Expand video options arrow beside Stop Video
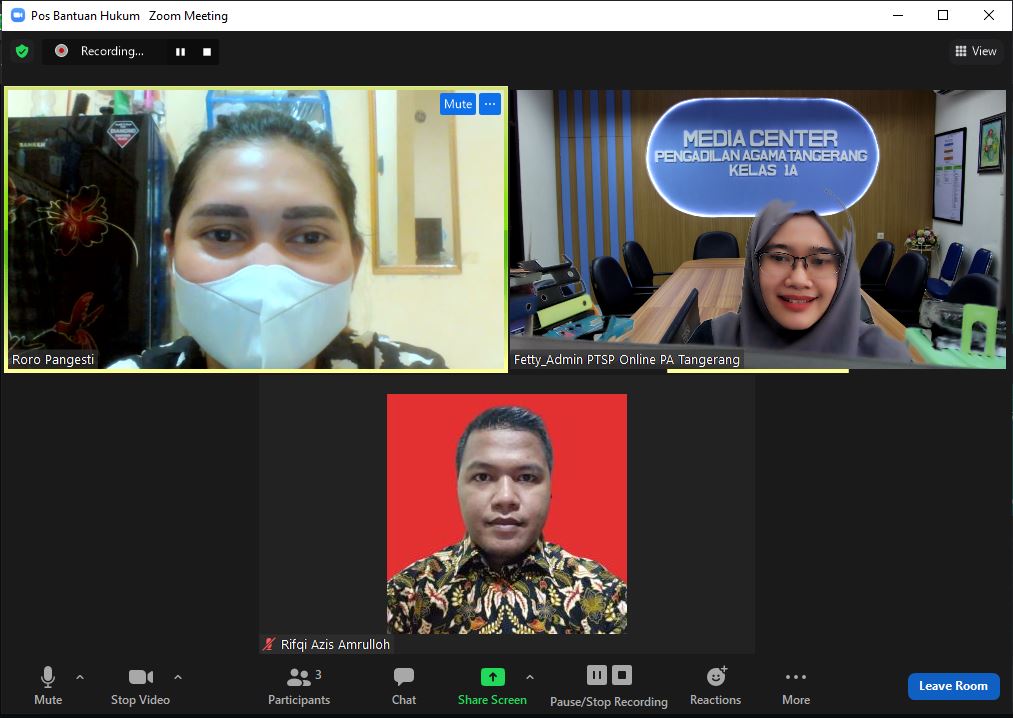The width and height of the screenshot is (1013, 718). point(178,677)
